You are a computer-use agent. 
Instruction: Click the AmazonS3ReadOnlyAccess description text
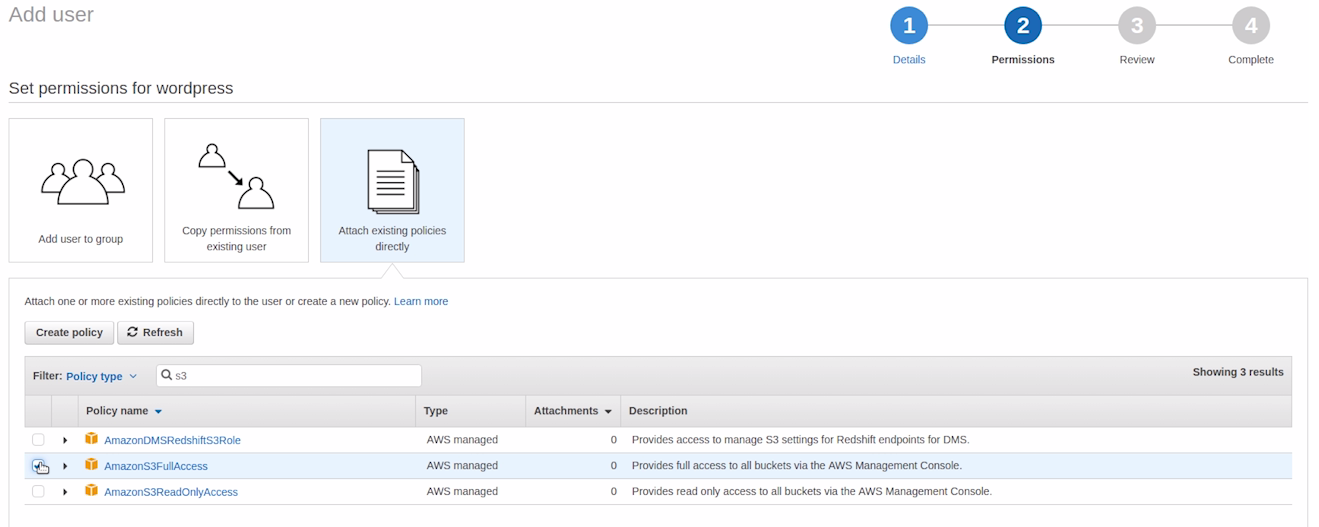tap(812, 492)
